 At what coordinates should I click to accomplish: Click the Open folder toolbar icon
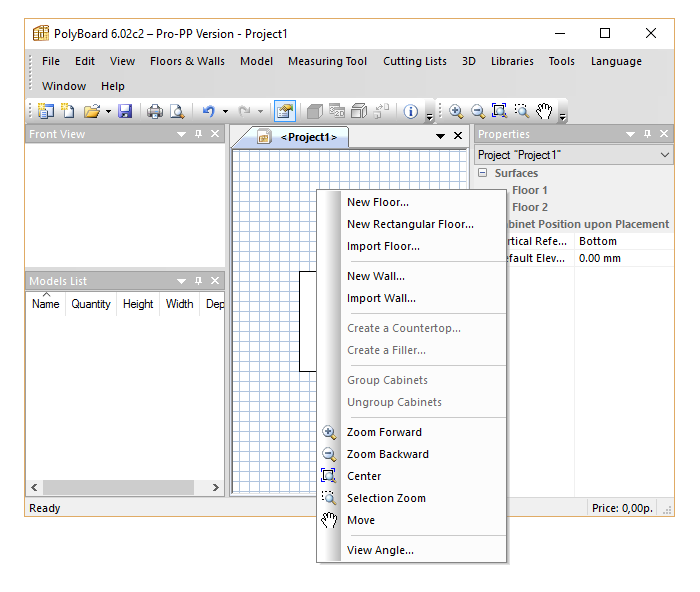(91, 112)
